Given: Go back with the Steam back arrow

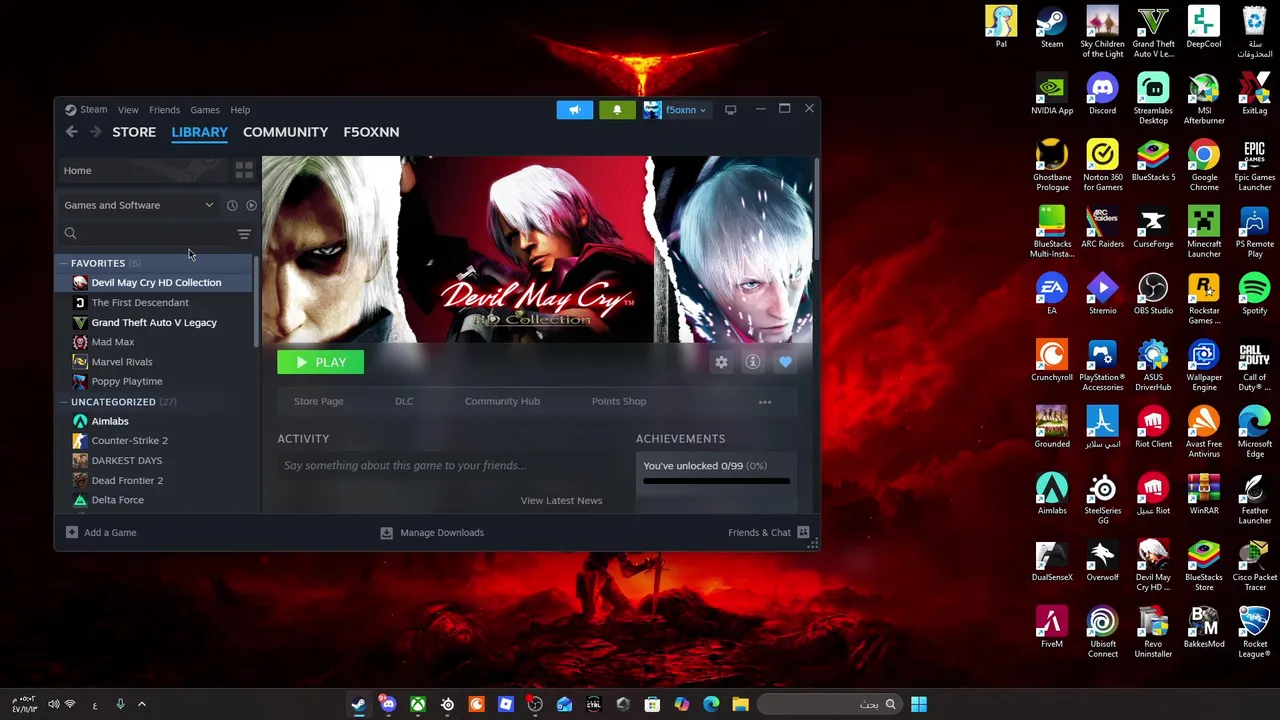Looking at the screenshot, I should [x=72, y=132].
